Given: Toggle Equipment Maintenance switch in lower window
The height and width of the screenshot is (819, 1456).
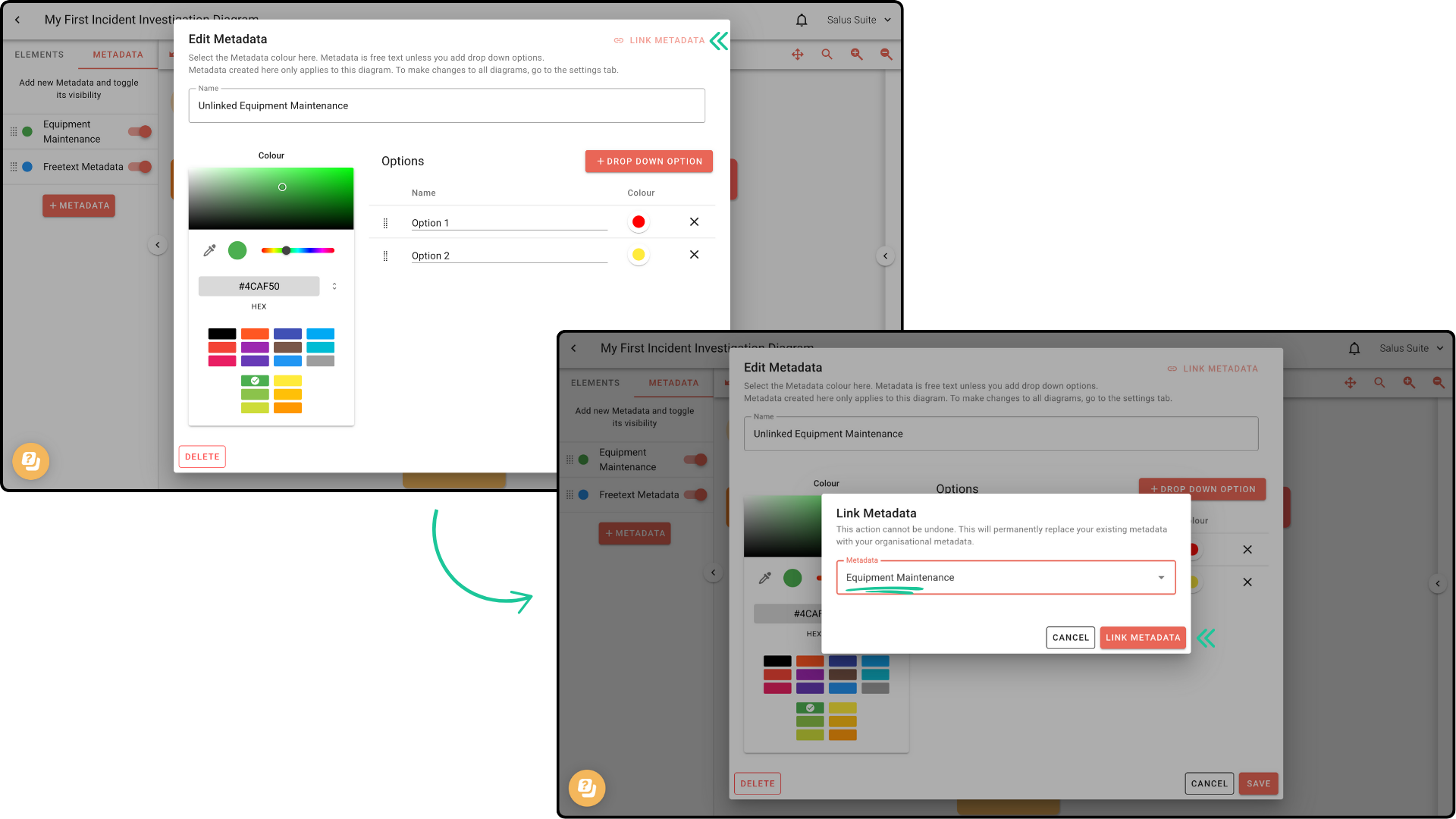Looking at the screenshot, I should point(695,460).
